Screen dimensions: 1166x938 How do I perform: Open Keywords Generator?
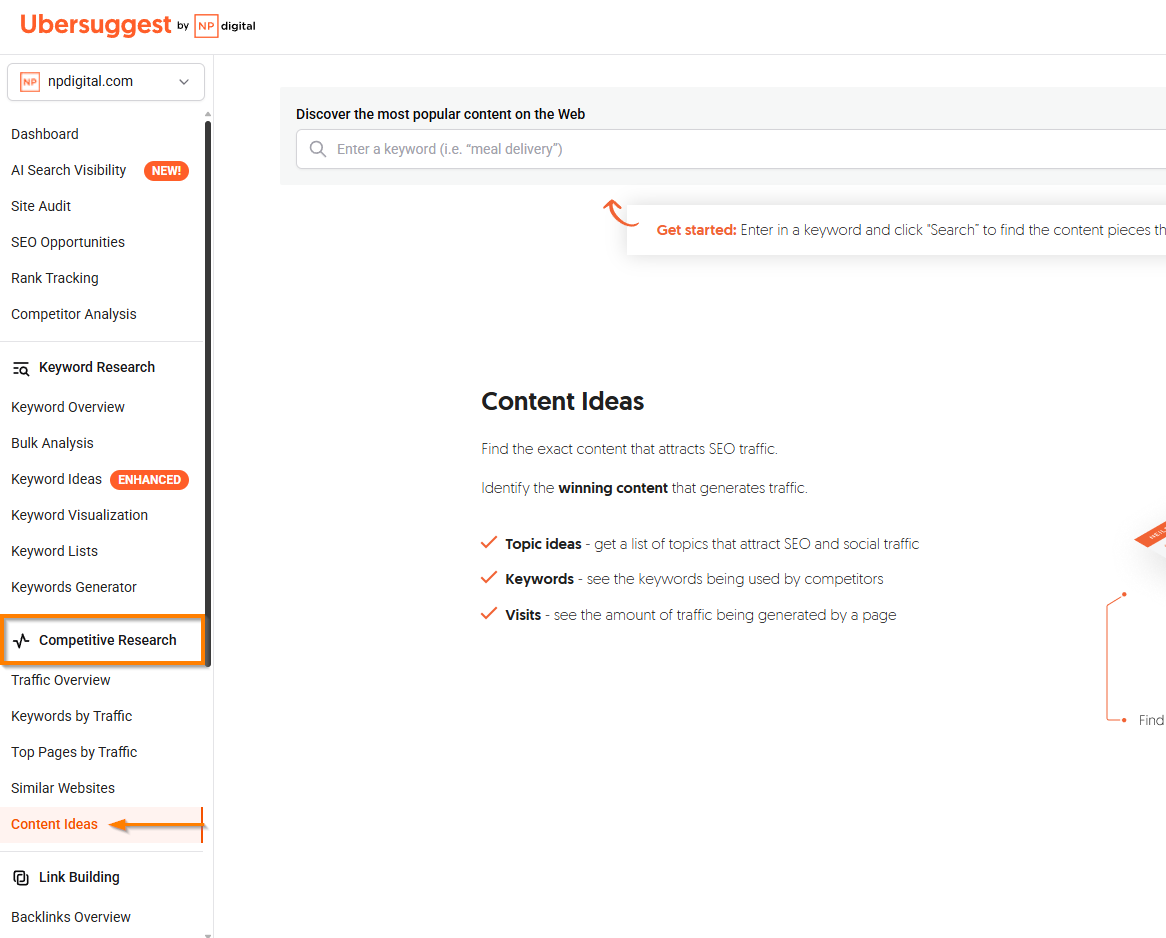pyautogui.click(x=74, y=587)
